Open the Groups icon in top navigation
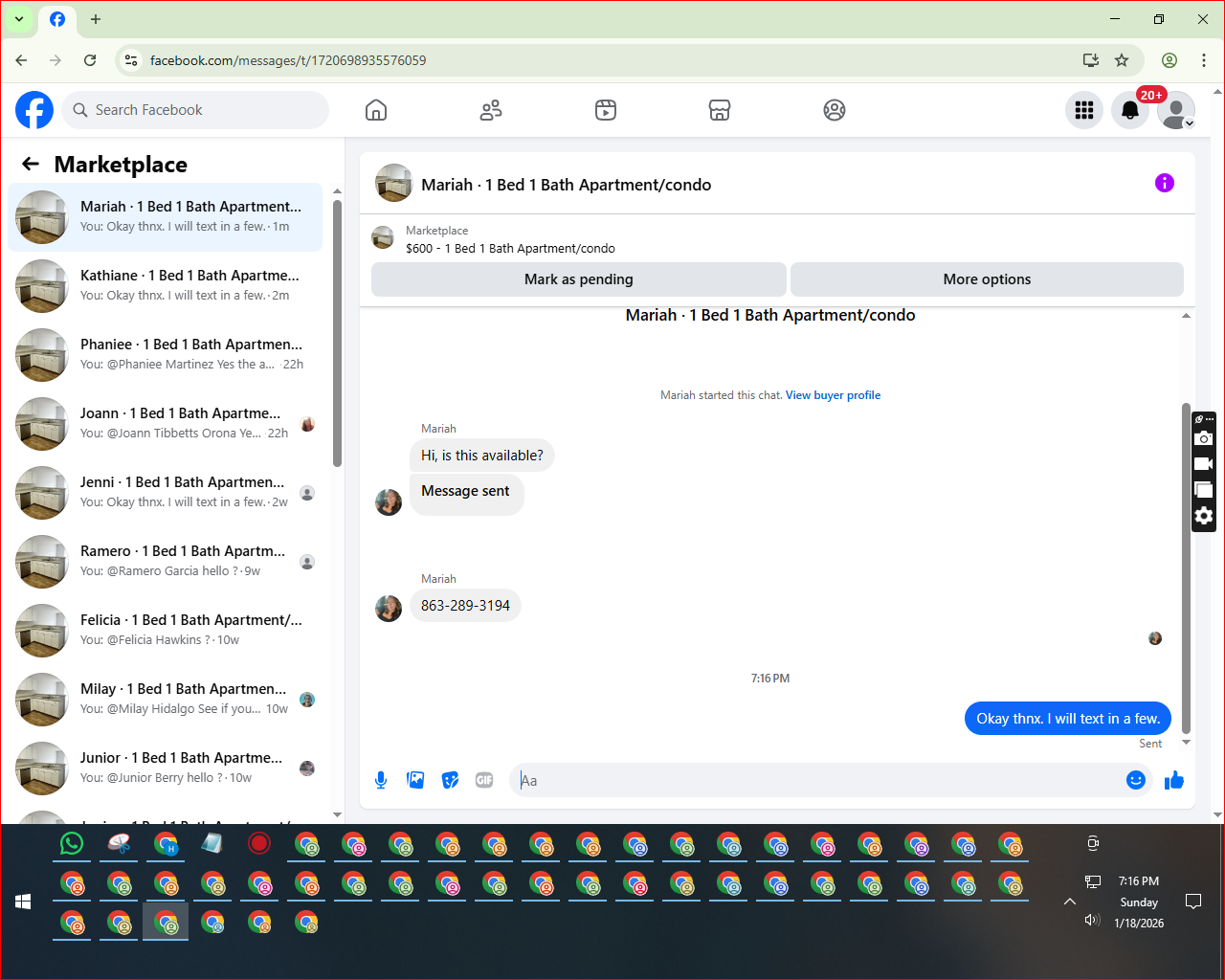This screenshot has width=1225, height=980. 835,110
